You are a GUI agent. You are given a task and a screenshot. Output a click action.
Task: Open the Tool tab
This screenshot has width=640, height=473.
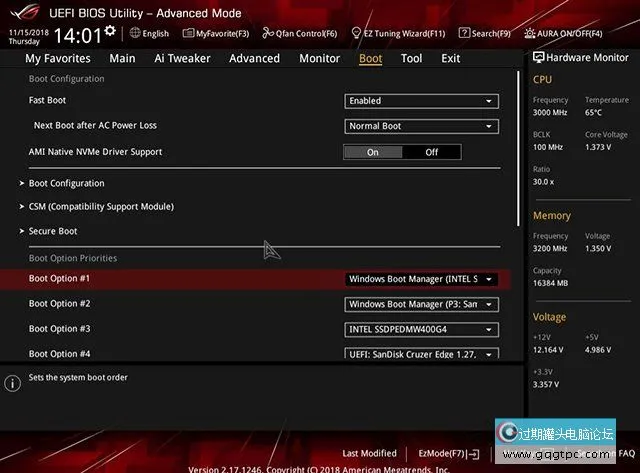click(411, 58)
